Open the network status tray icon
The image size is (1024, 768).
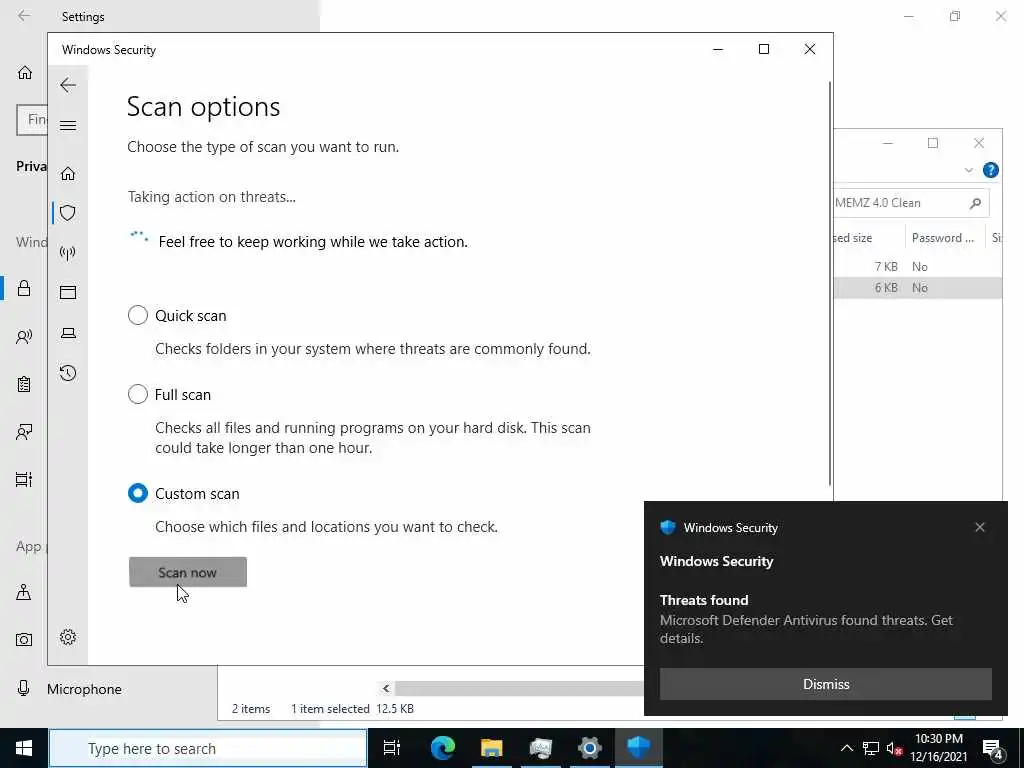click(871, 748)
